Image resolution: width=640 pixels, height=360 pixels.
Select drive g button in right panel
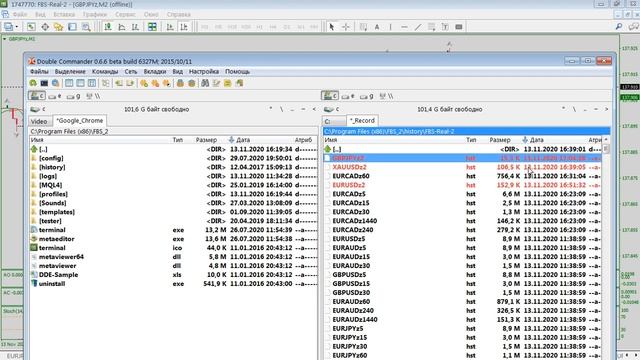point(367,96)
